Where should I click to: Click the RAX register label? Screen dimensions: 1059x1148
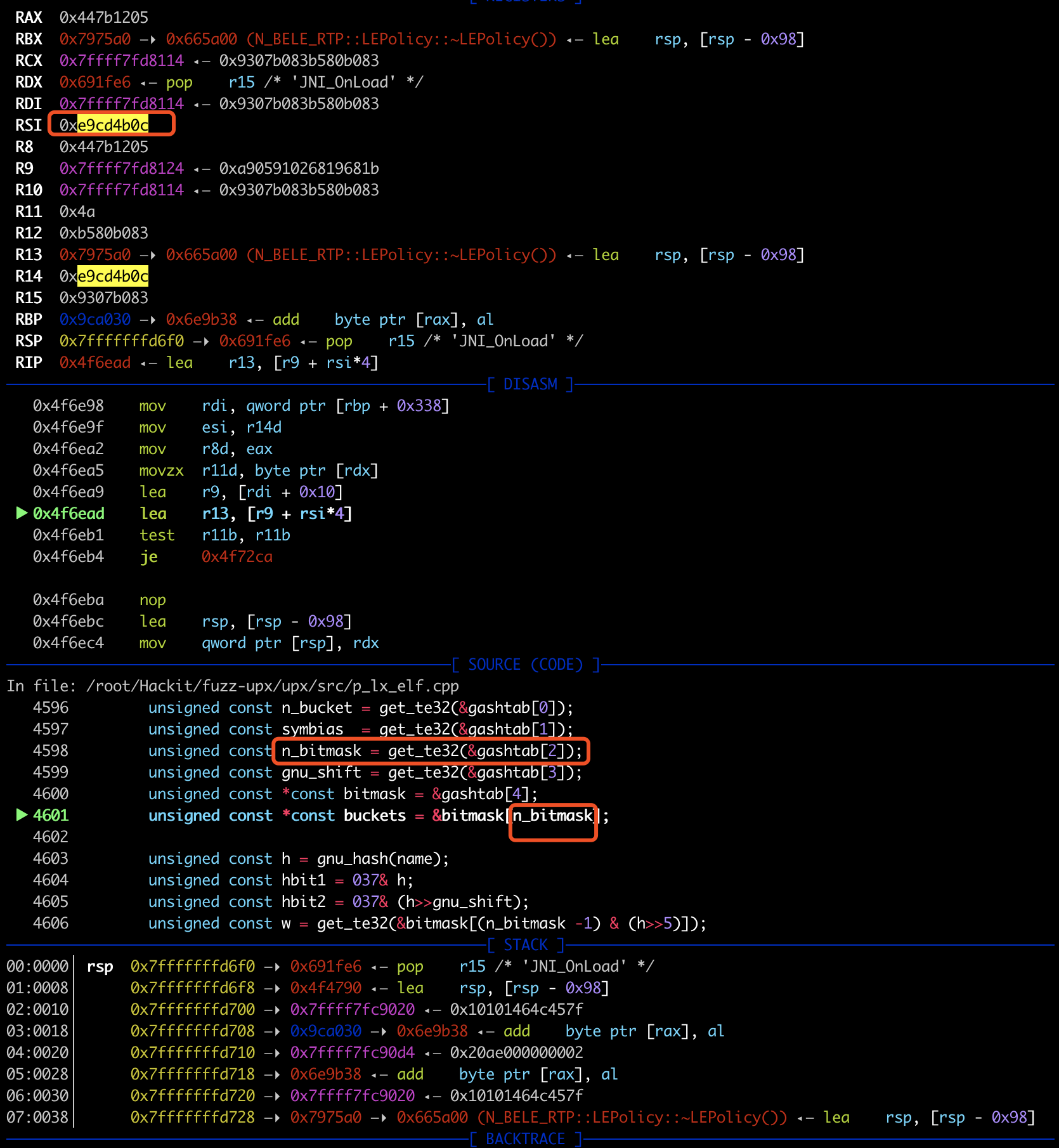click(x=29, y=18)
